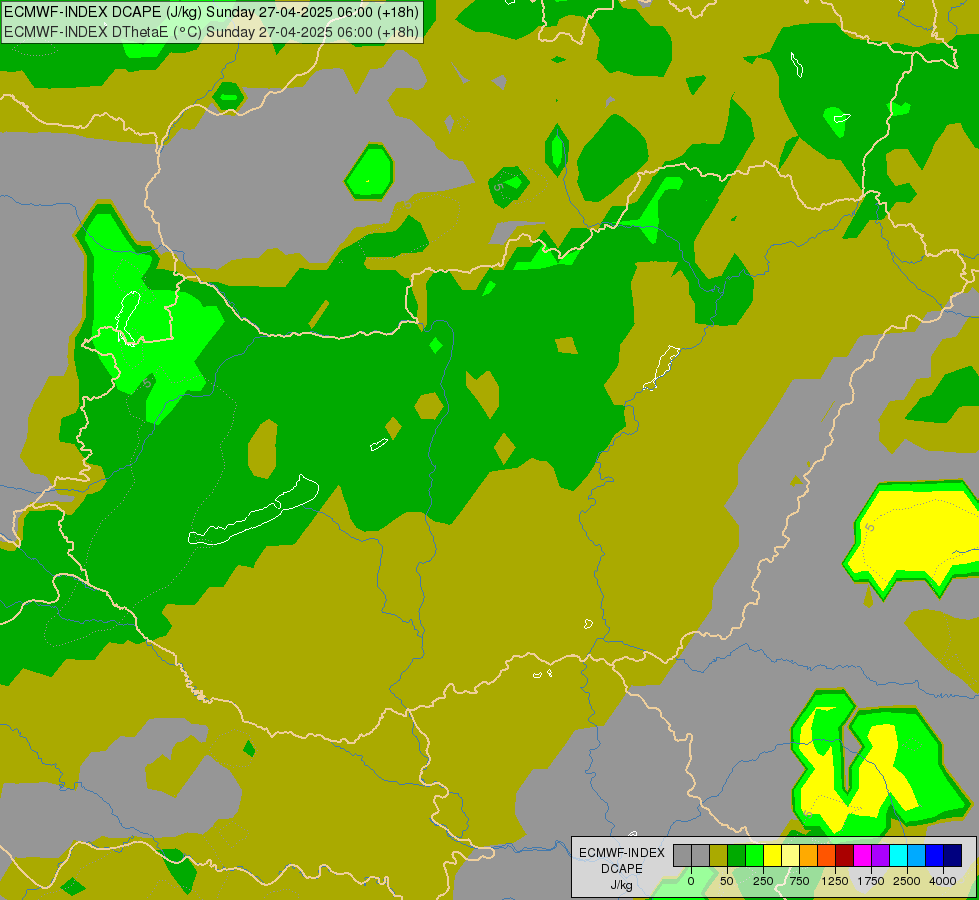Viewport: 979px width, 900px height.
Task: Click the purple legend swatch
Action: [x=880, y=855]
